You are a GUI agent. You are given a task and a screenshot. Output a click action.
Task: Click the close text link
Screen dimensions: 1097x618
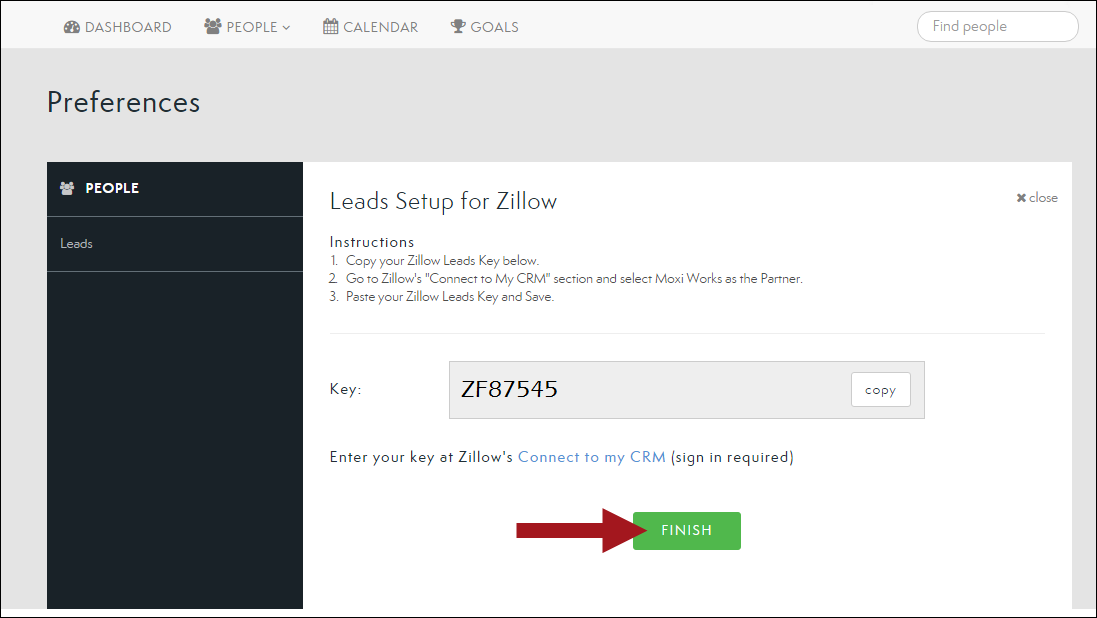[1043, 198]
